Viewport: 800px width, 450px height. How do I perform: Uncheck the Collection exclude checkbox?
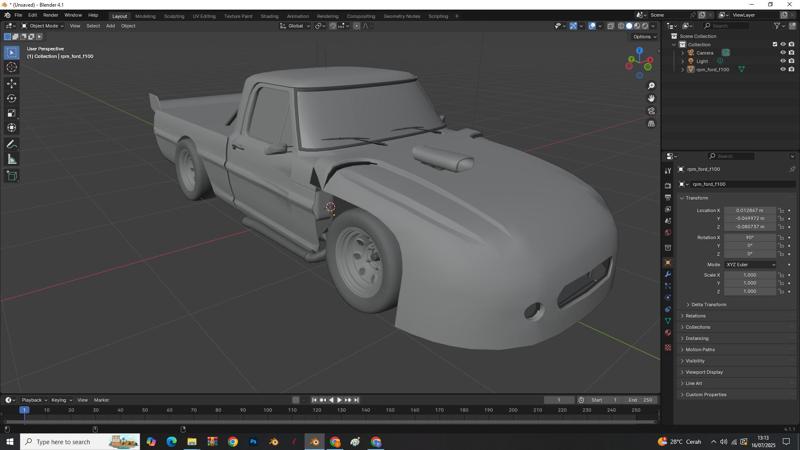pyautogui.click(x=774, y=44)
